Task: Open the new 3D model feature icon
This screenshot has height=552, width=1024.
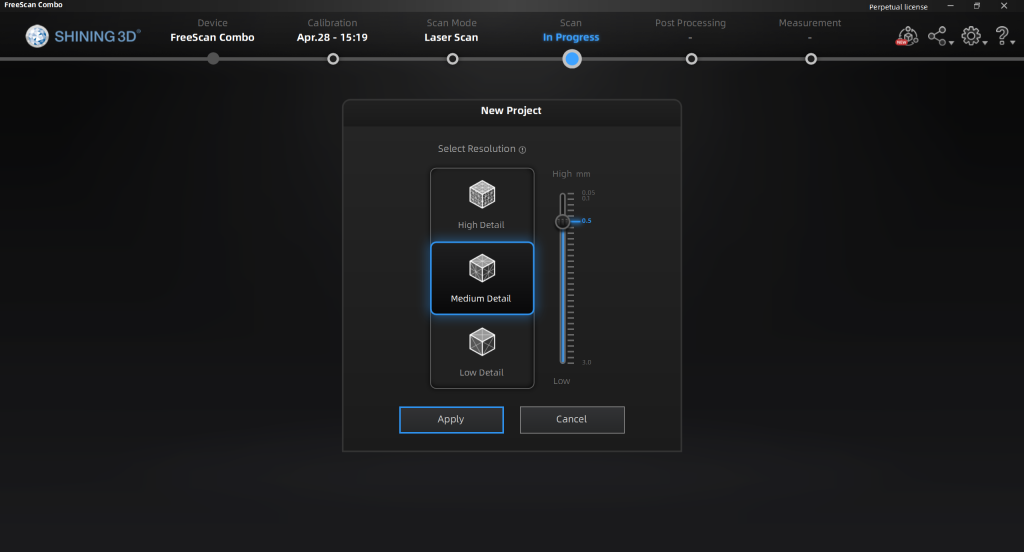Action: [x=907, y=37]
